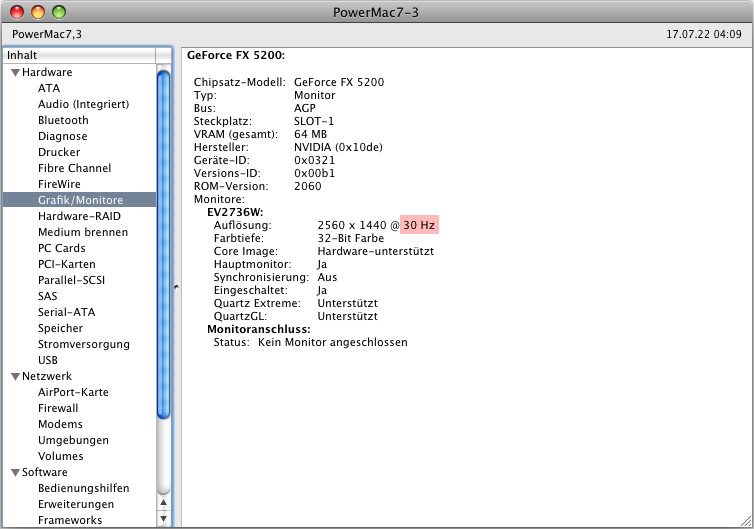Click the window resize grip corner
Viewport: 754px width, 529px height.
[x=746, y=521]
